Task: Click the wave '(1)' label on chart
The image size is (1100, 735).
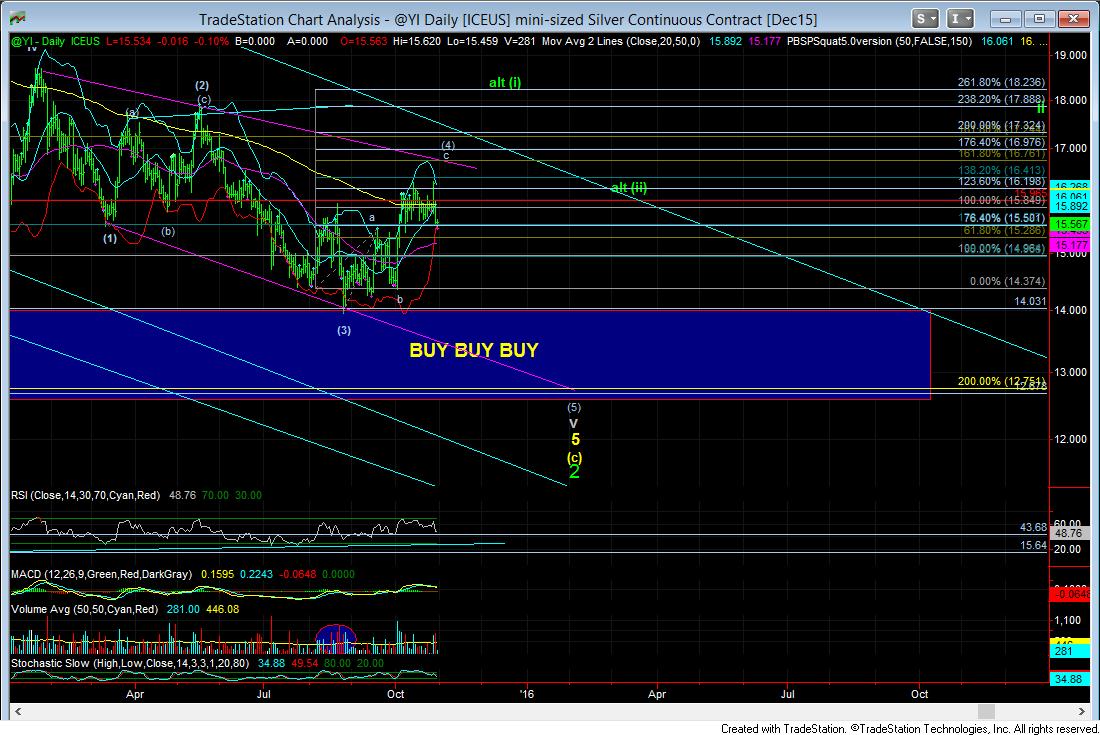Action: click(110, 238)
